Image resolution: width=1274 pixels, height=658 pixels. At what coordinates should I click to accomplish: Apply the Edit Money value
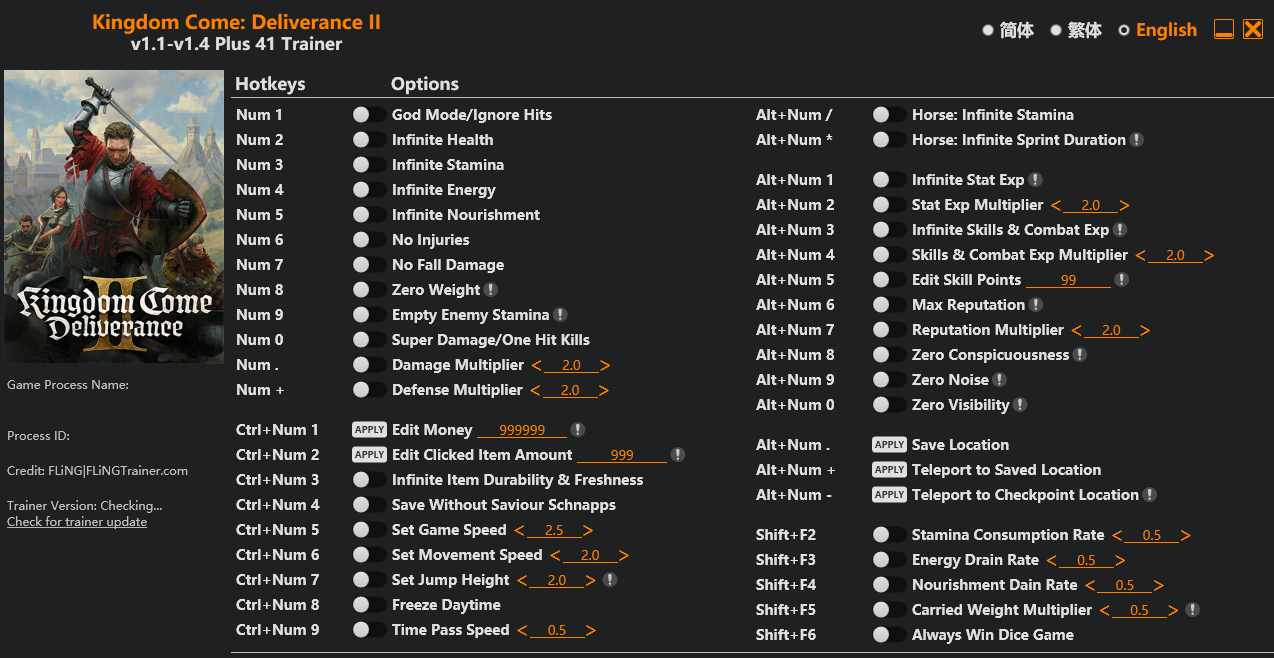pyautogui.click(x=369, y=430)
